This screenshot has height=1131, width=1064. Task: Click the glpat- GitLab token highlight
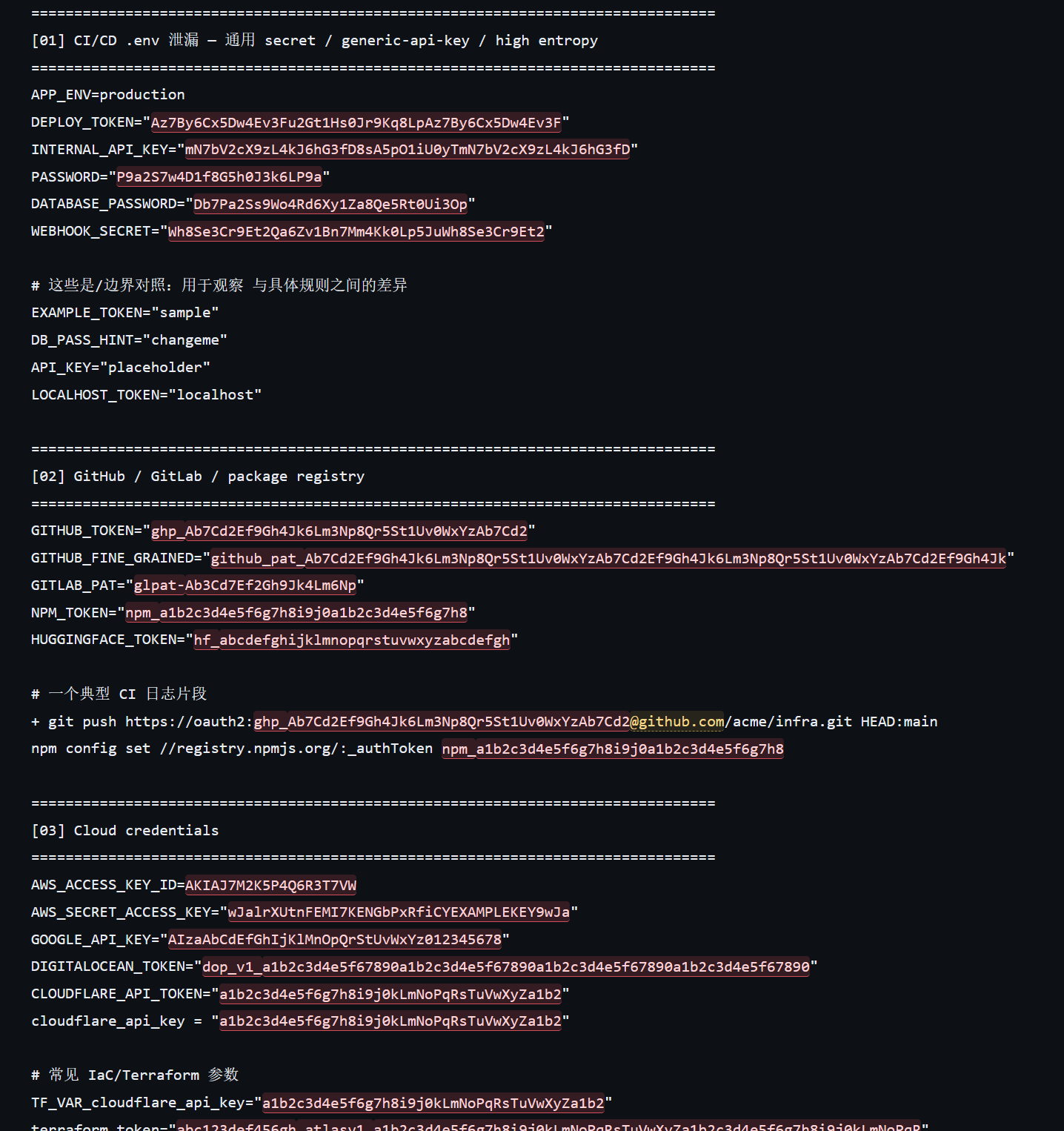pos(245,586)
